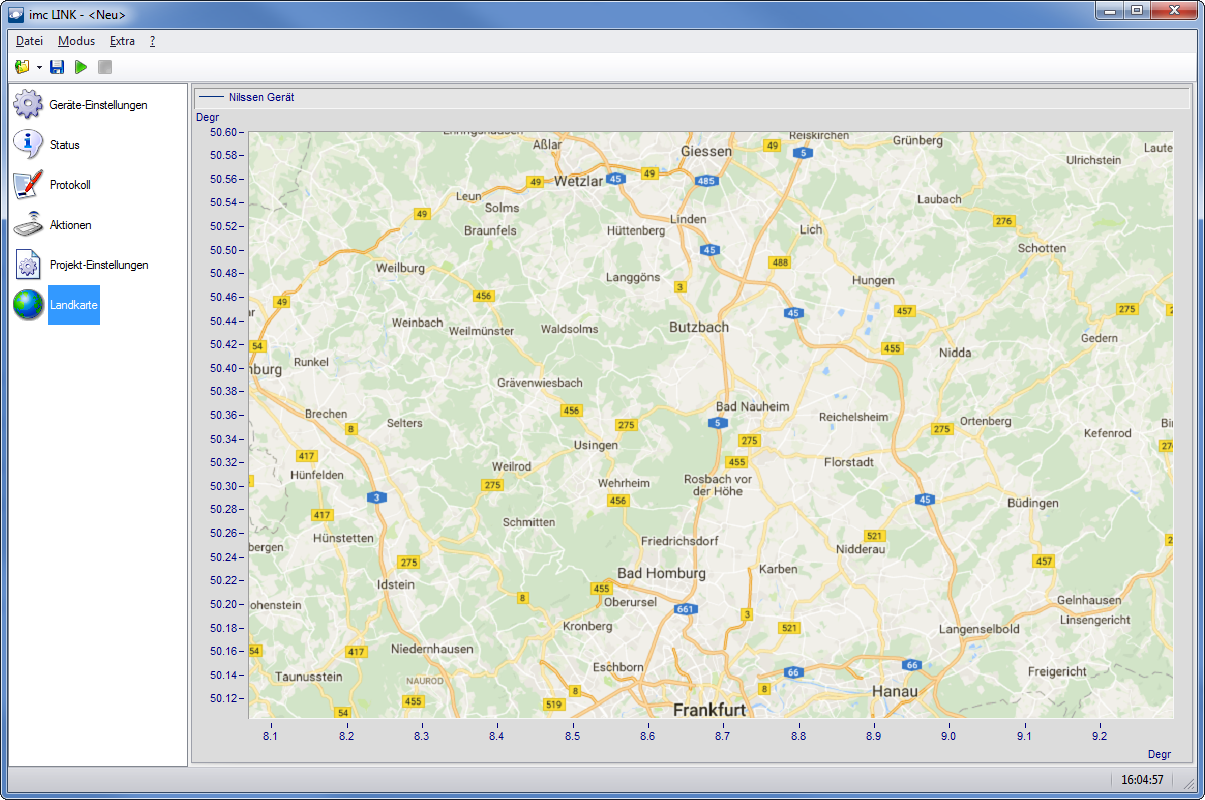Image resolution: width=1205 pixels, height=800 pixels.
Task: Click the Geräte-Einstellungen gear icon
Action: [28, 105]
